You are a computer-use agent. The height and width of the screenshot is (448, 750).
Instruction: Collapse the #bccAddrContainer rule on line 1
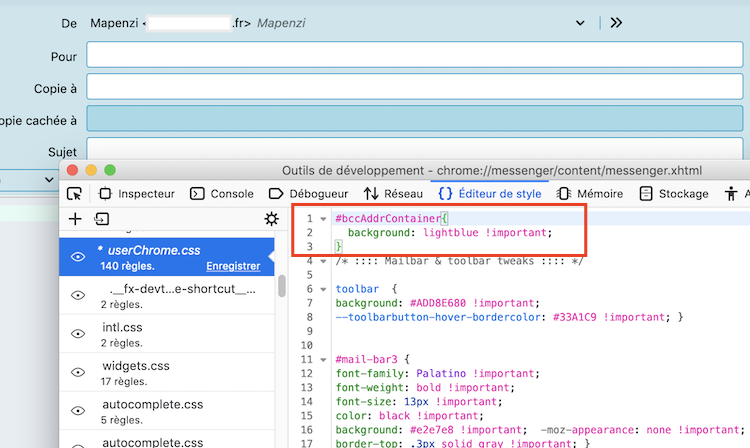(323, 218)
